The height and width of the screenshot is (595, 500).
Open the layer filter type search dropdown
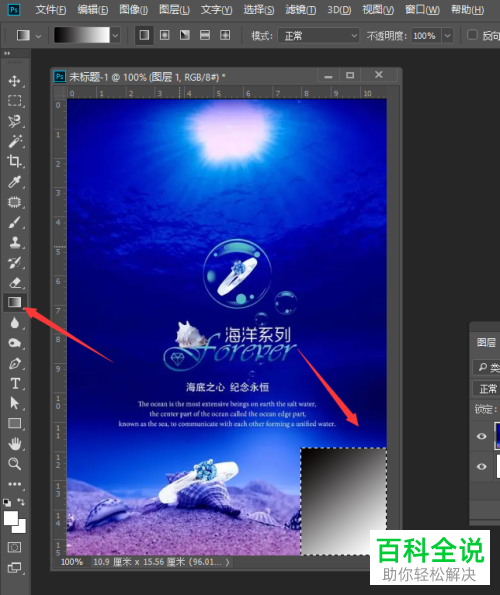click(x=487, y=367)
